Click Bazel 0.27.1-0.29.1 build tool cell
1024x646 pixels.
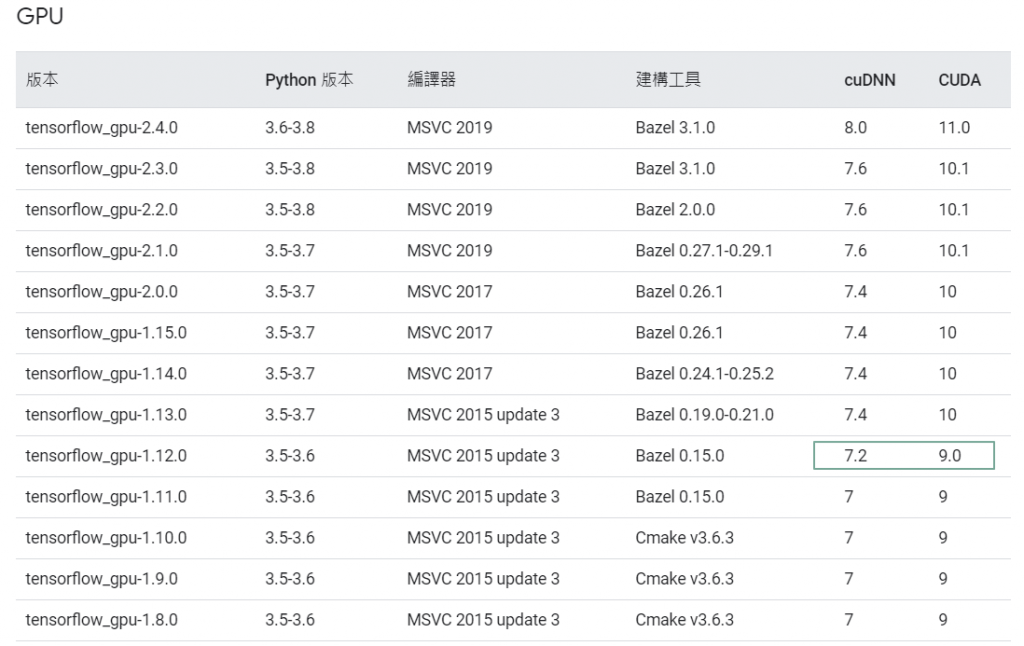click(704, 251)
